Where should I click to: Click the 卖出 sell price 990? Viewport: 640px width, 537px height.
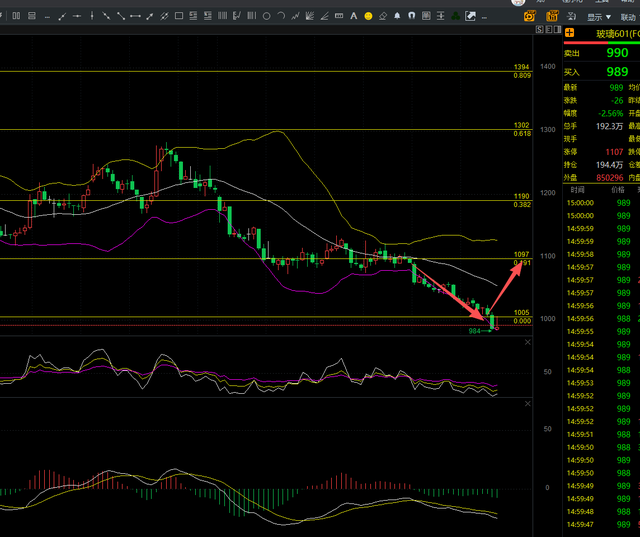[617, 52]
